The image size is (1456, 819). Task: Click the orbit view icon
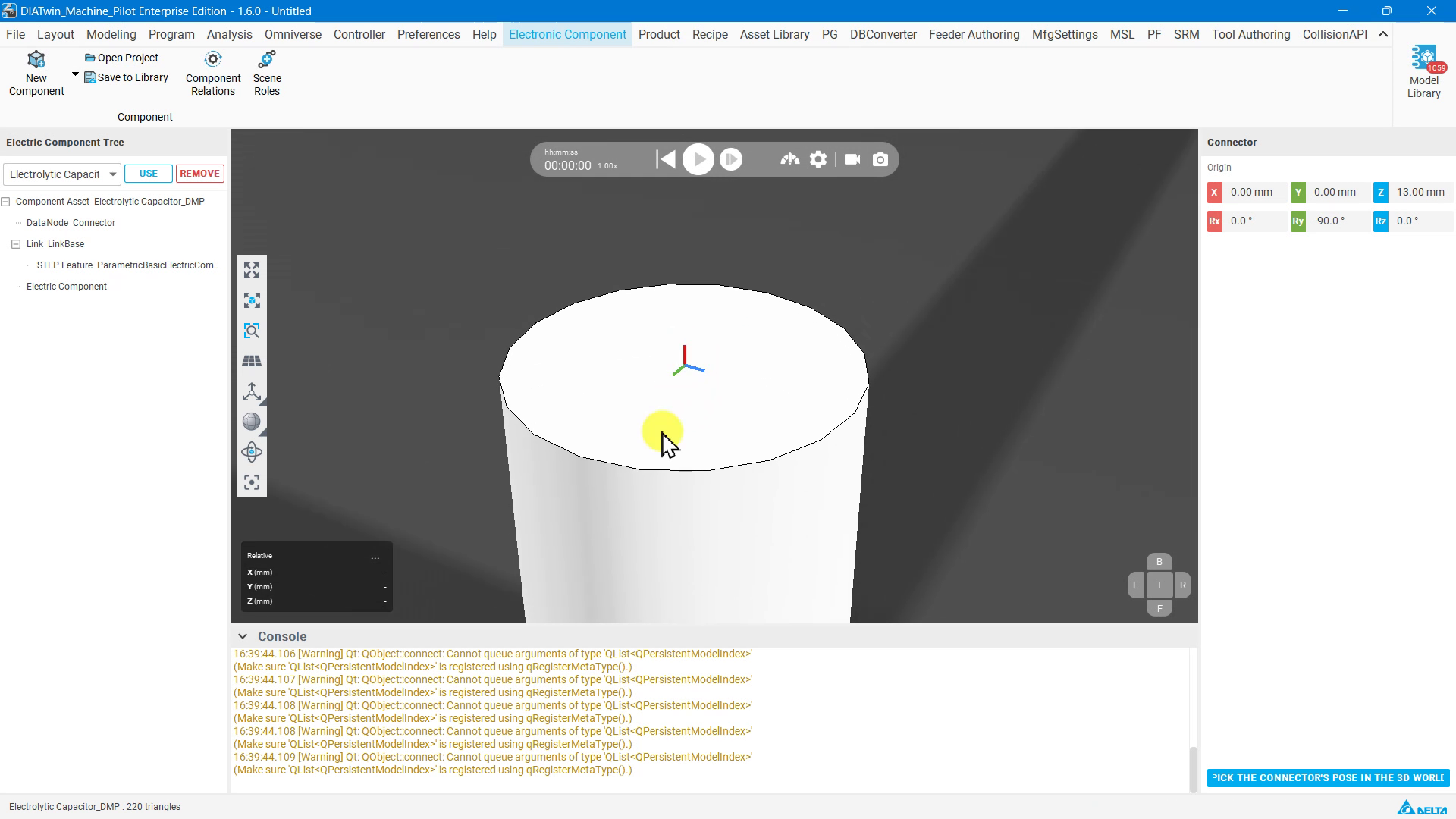point(252,453)
